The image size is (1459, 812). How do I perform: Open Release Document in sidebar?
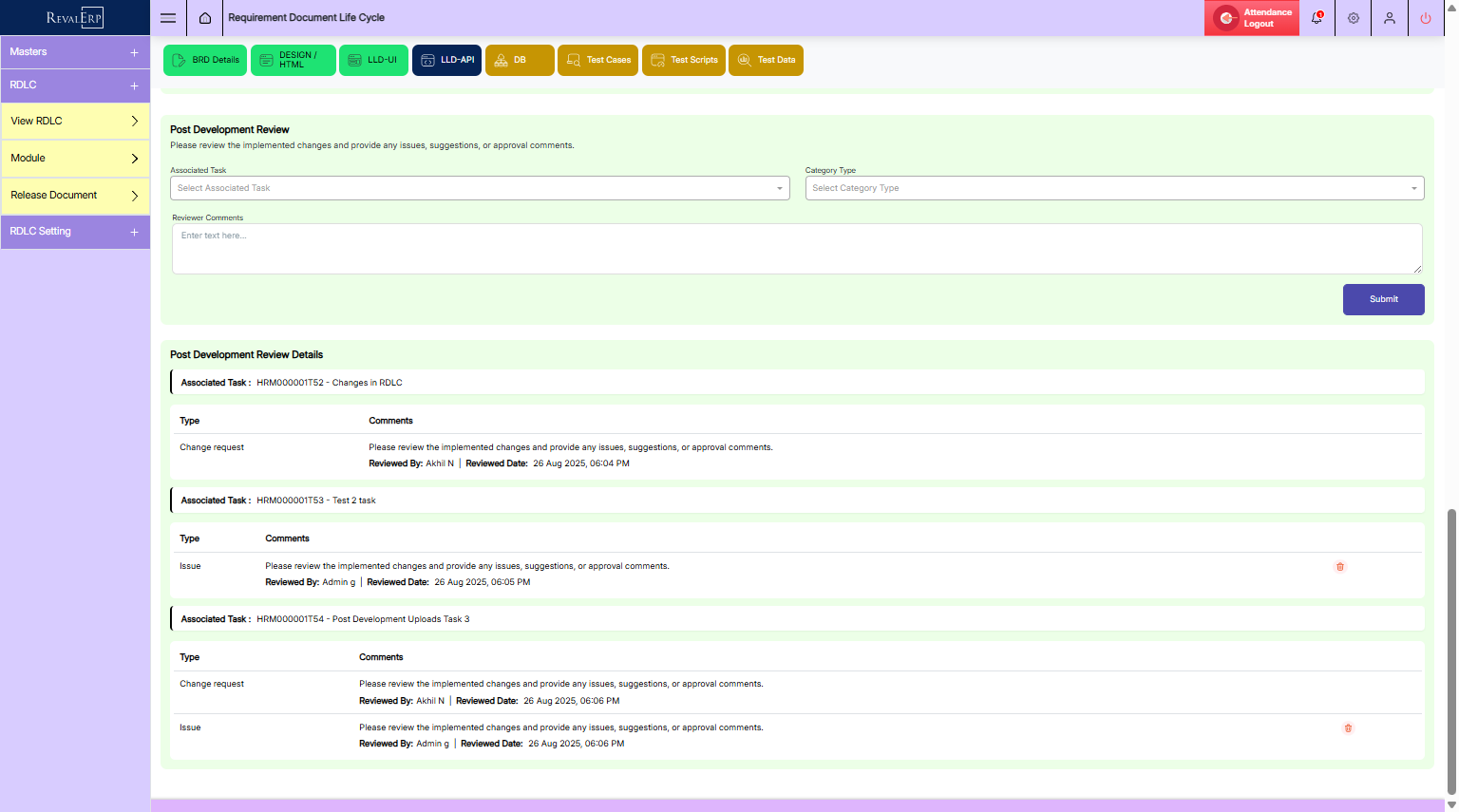tap(75, 196)
